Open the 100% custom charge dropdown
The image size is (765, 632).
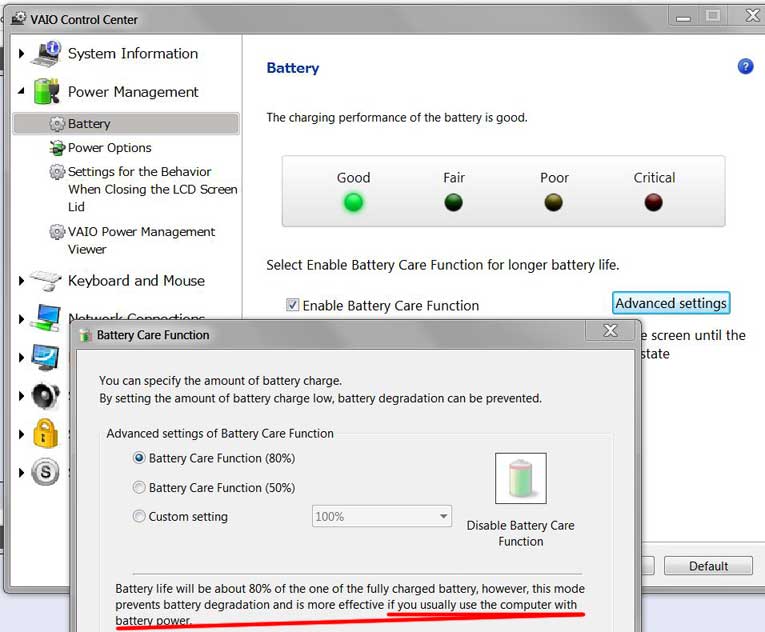tap(382, 517)
